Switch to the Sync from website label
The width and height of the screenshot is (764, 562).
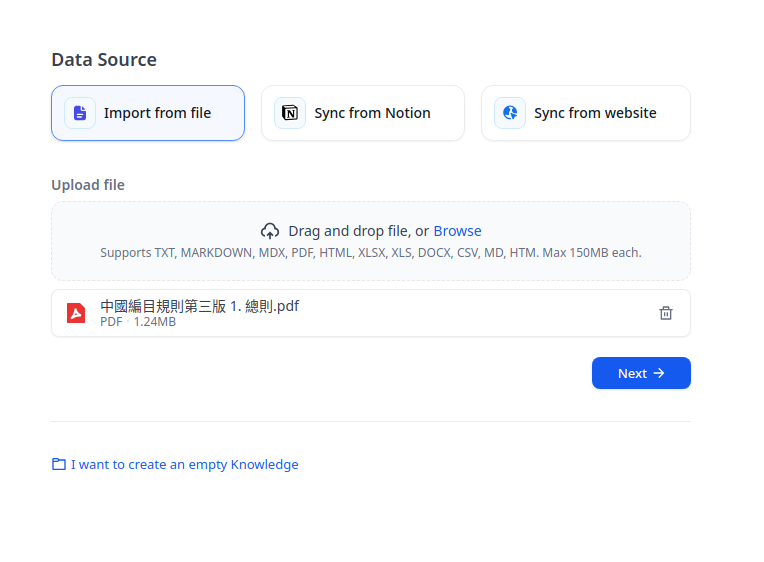(x=595, y=113)
